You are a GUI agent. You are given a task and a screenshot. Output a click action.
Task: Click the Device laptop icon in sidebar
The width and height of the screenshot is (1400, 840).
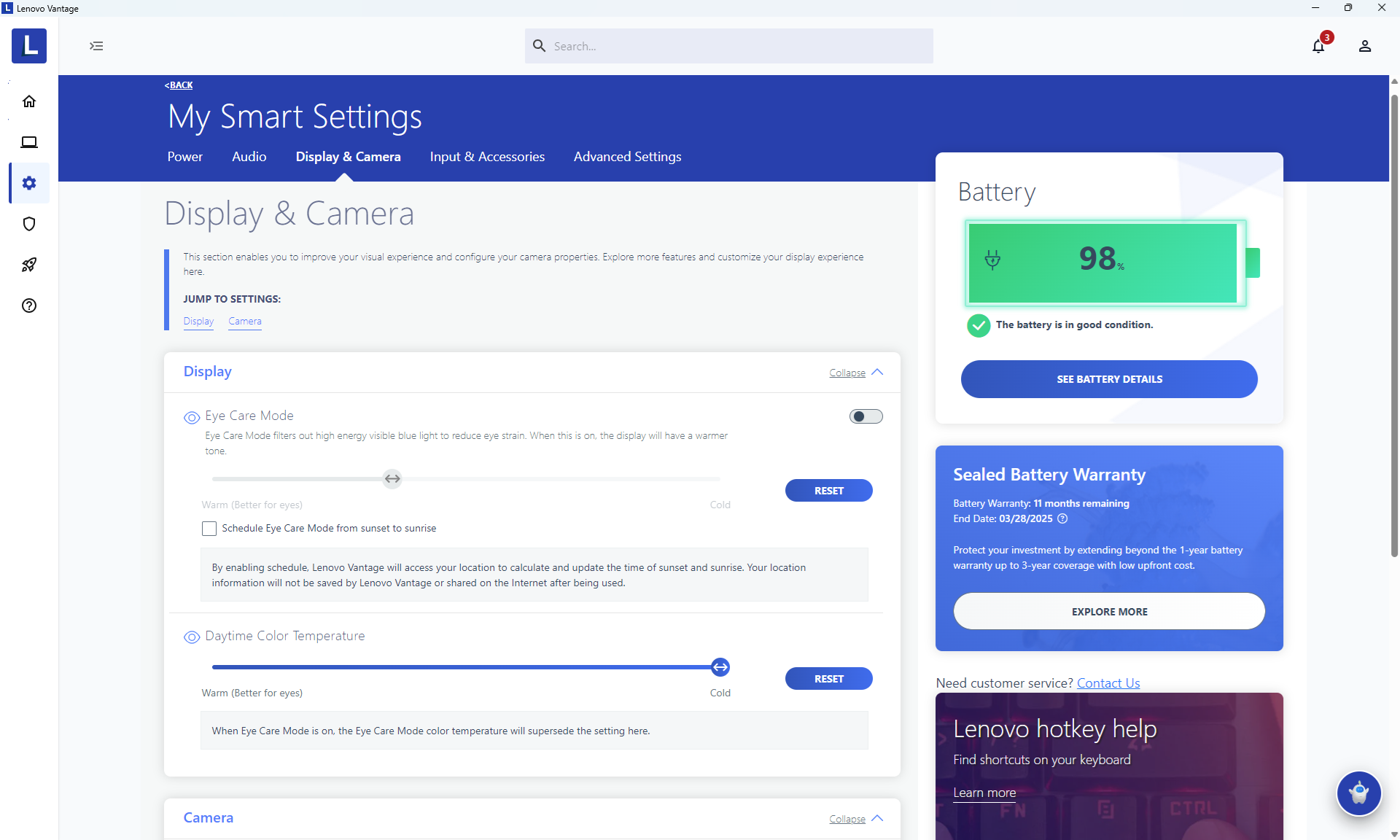coord(29,142)
